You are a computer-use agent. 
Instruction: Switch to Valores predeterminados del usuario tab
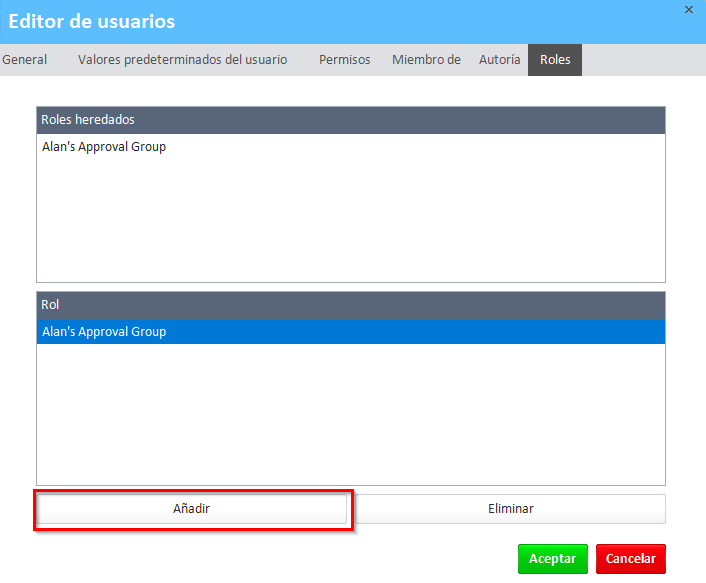[x=182, y=60]
